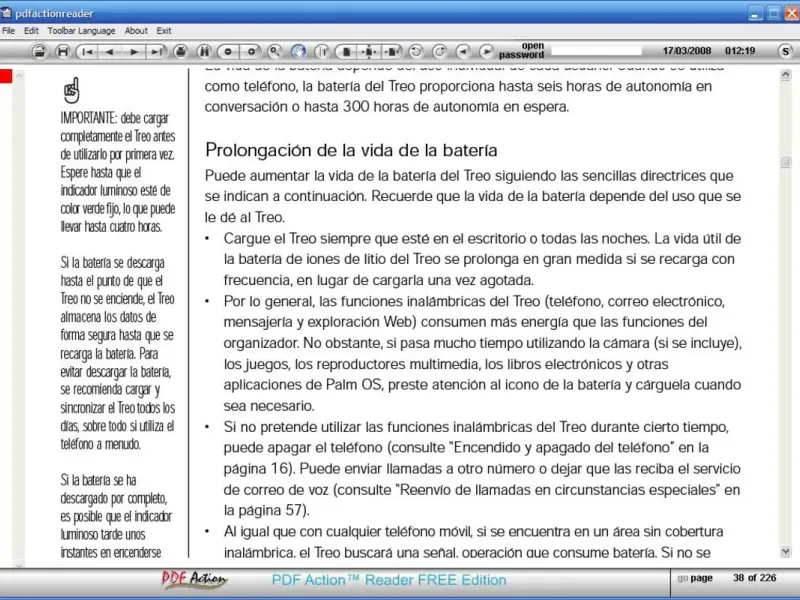
Task: Open the About menu
Action: point(136,31)
